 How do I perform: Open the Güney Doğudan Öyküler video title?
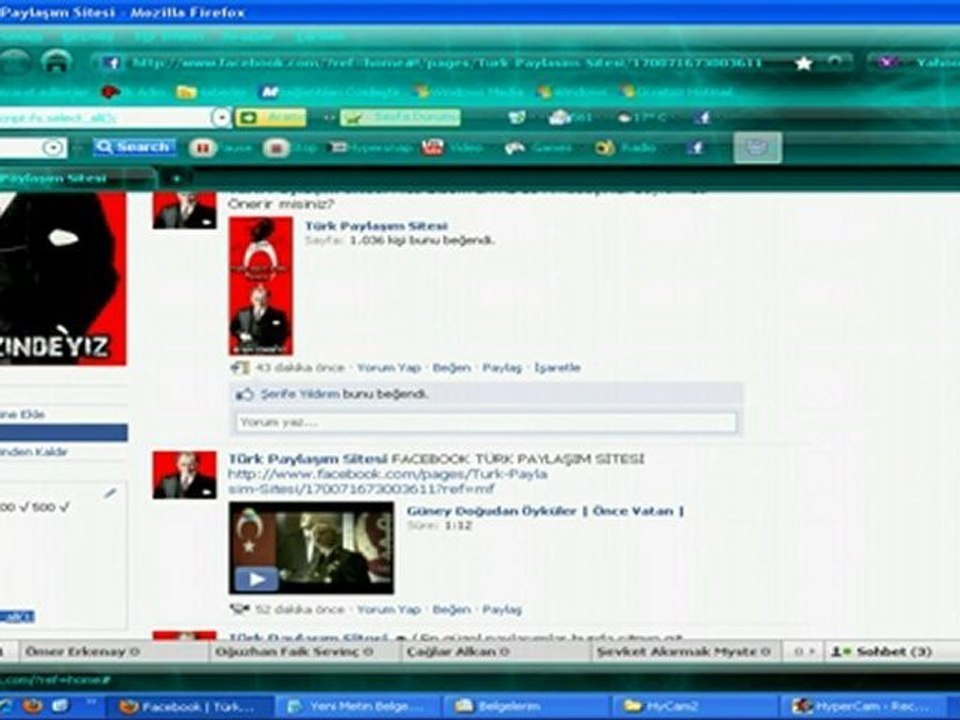pos(545,511)
